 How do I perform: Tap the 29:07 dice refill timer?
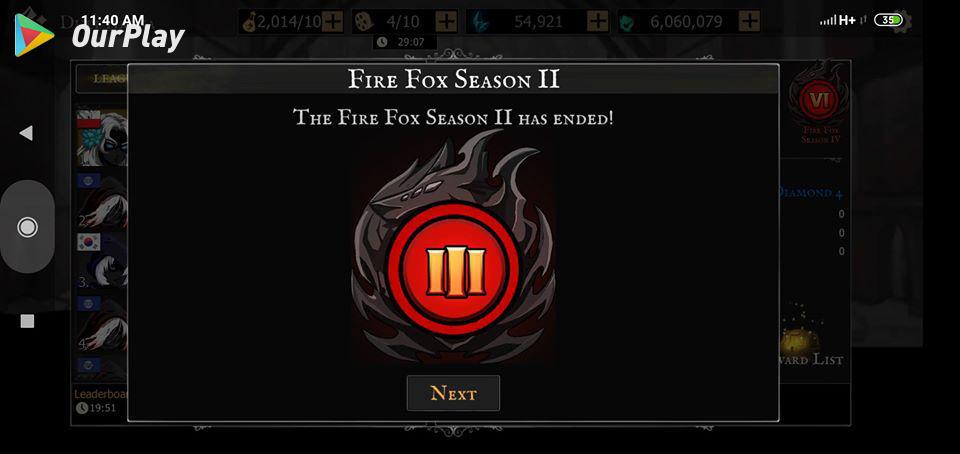404,42
